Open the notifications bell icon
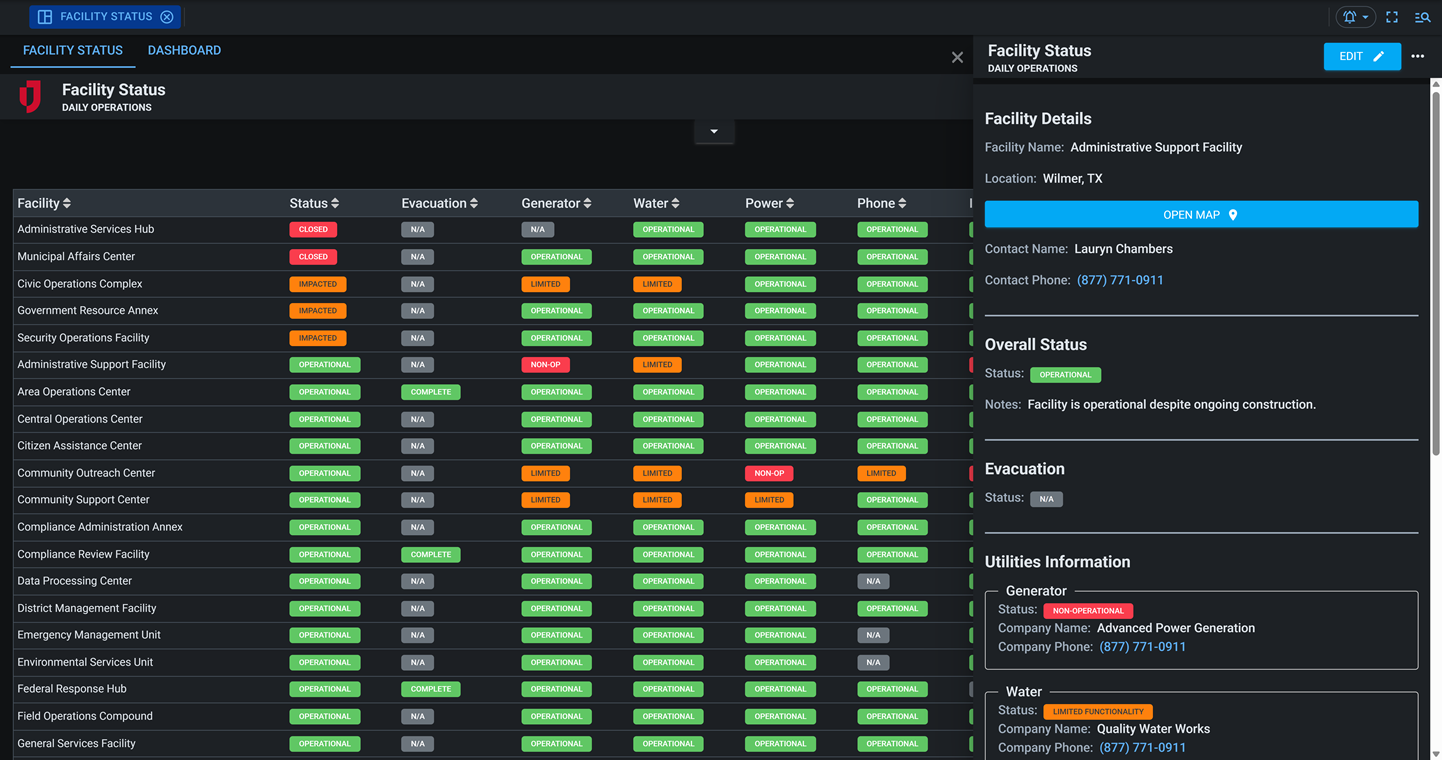This screenshot has width=1442, height=760. click(x=1350, y=17)
